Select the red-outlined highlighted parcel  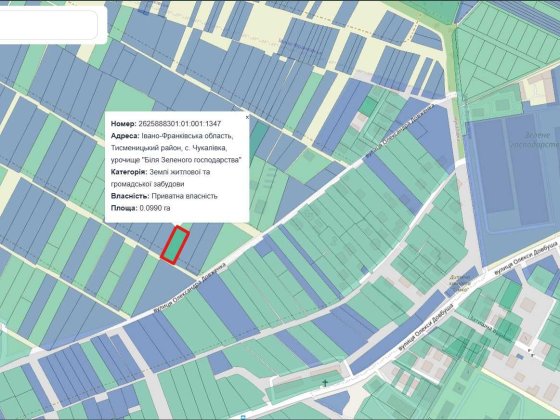coord(175,245)
